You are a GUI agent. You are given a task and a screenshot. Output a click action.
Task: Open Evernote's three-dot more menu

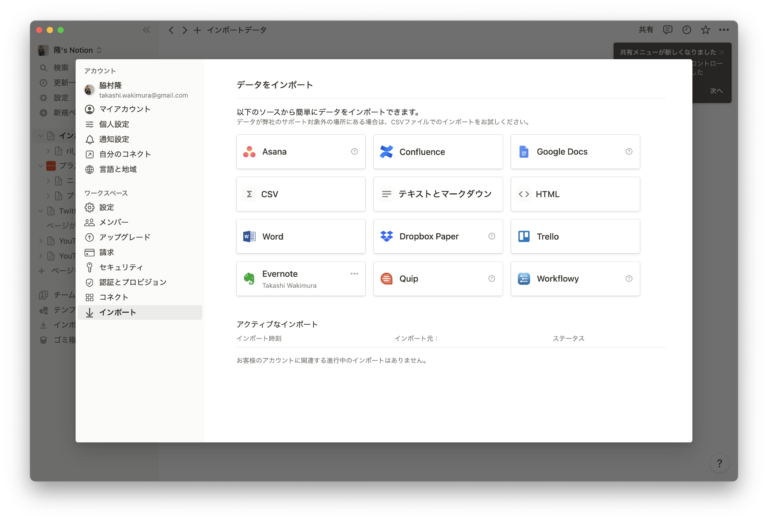tap(354, 273)
